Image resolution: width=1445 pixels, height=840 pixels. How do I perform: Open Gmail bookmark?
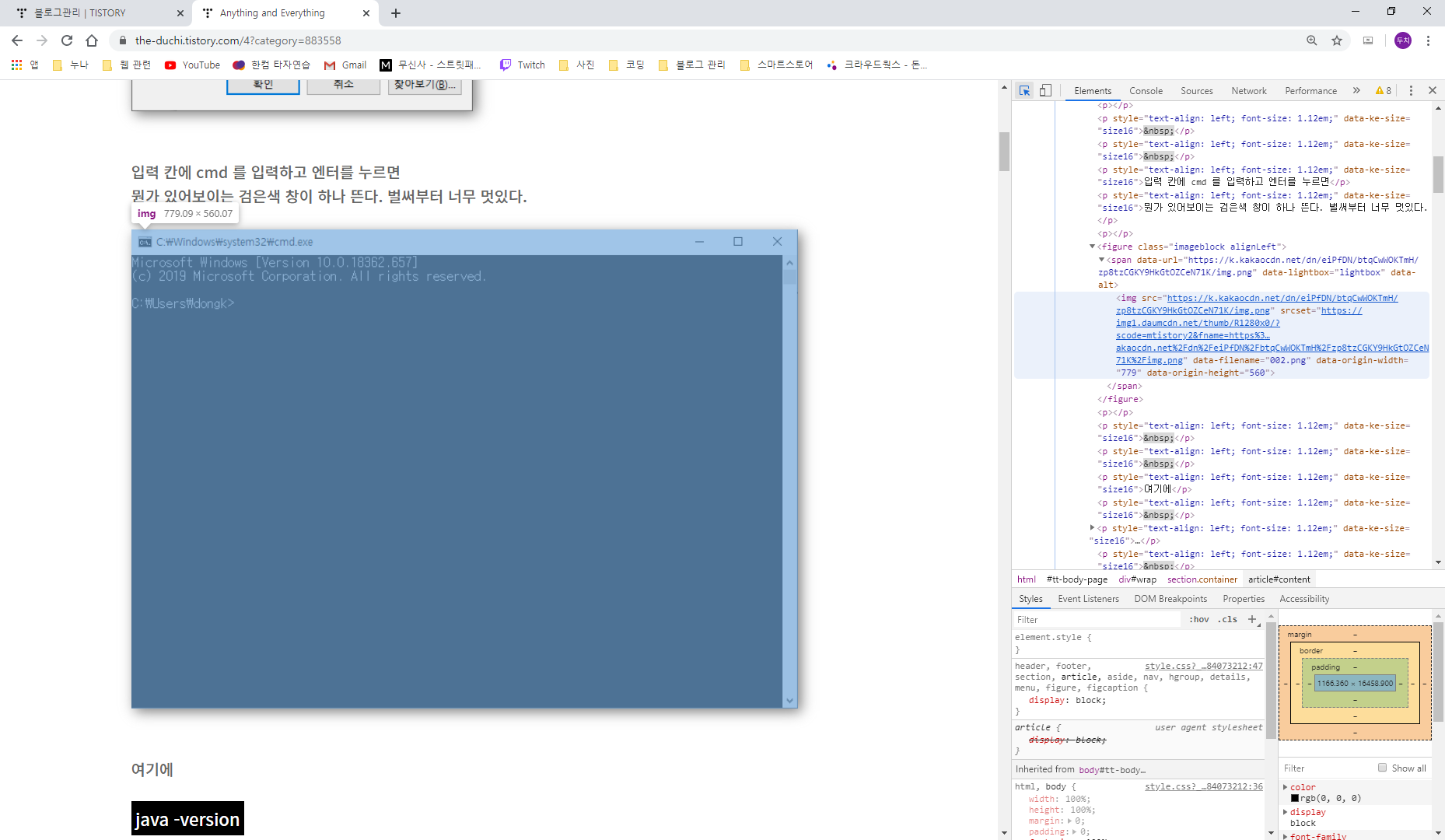(345, 65)
